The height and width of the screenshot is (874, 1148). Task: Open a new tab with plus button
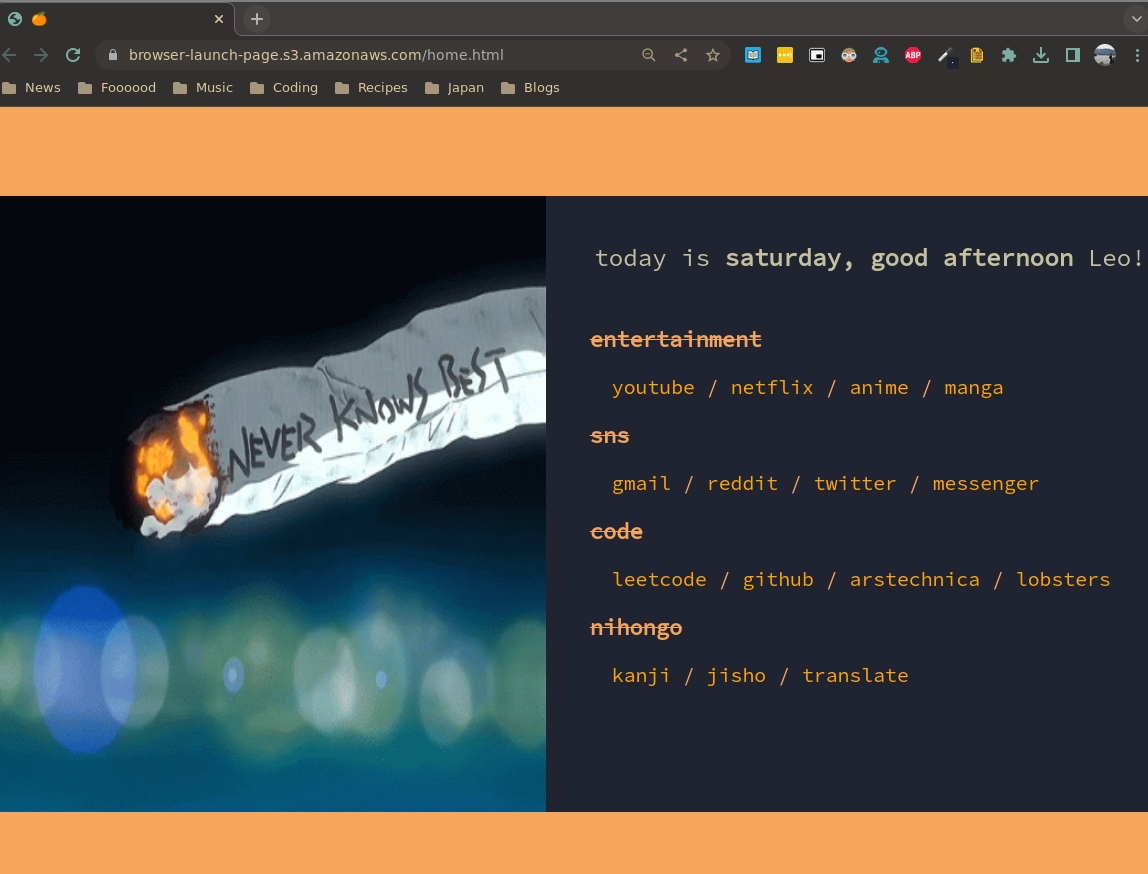pos(257,19)
